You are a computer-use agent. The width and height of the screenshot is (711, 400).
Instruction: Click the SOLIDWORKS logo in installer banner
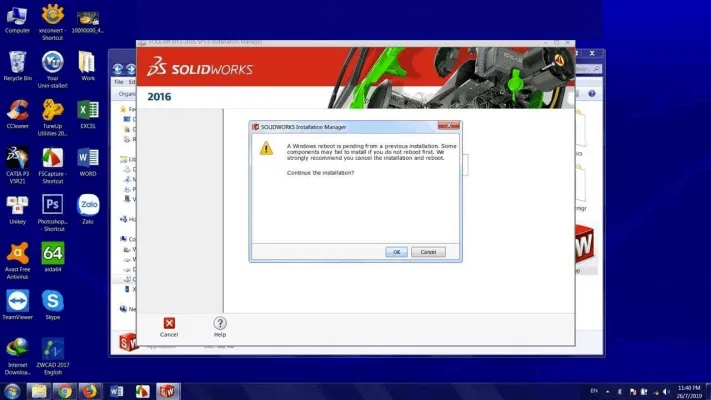200,67
